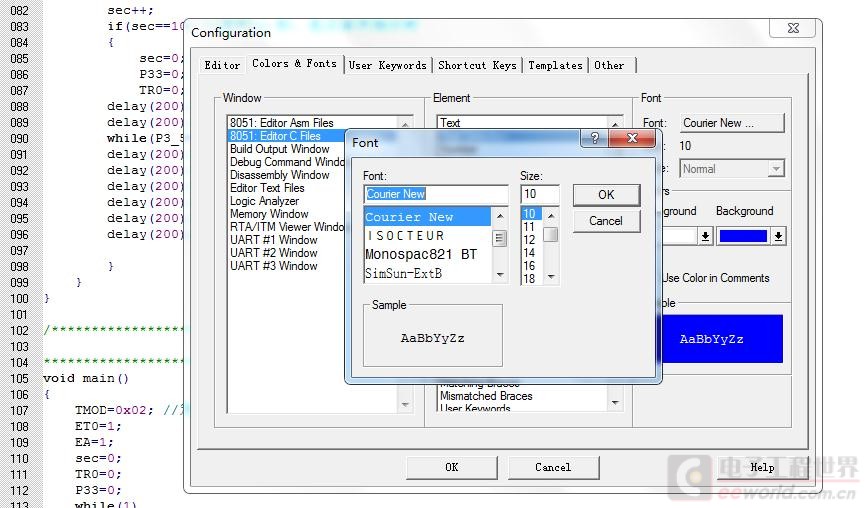Open the User Keywords tab

point(388,65)
